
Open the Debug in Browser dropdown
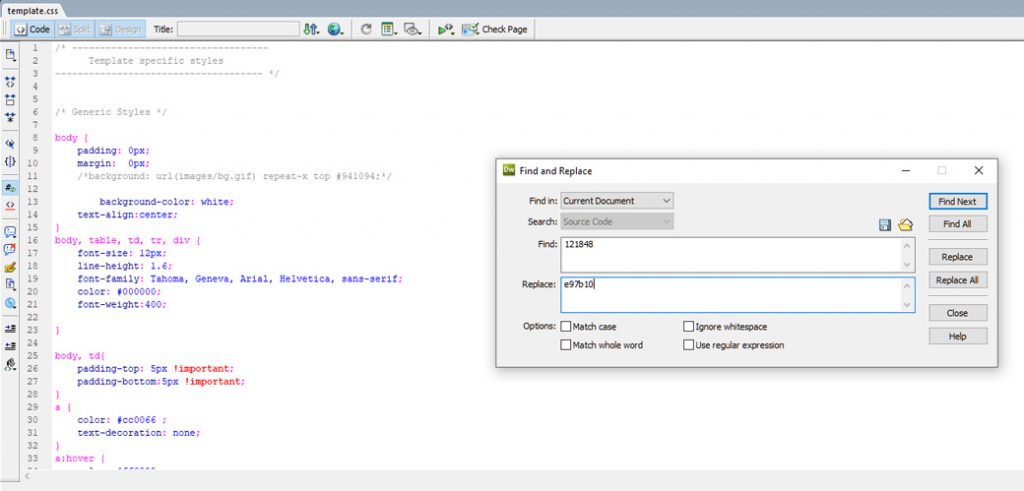(x=446, y=29)
